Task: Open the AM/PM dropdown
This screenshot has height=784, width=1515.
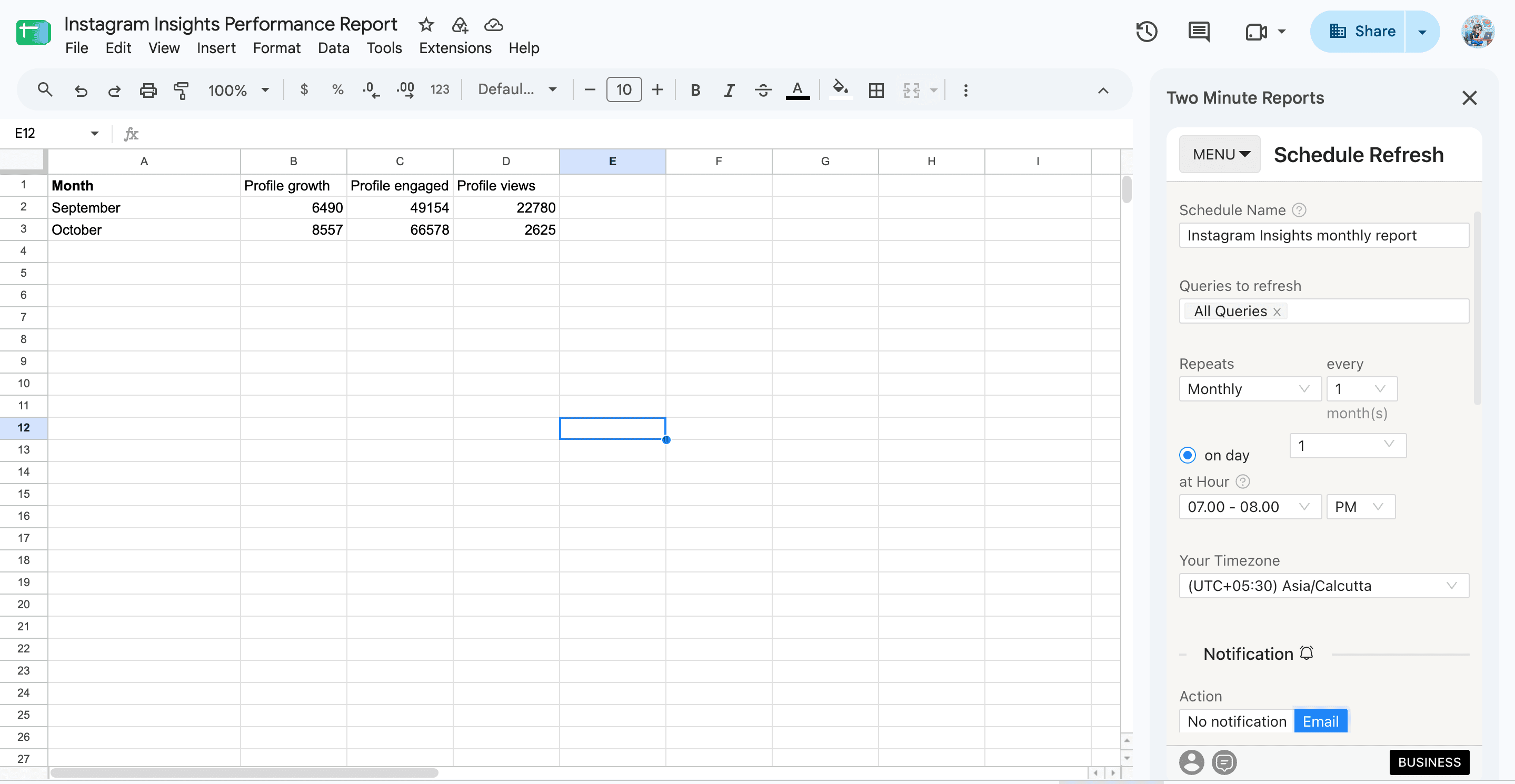Action: 1360,507
